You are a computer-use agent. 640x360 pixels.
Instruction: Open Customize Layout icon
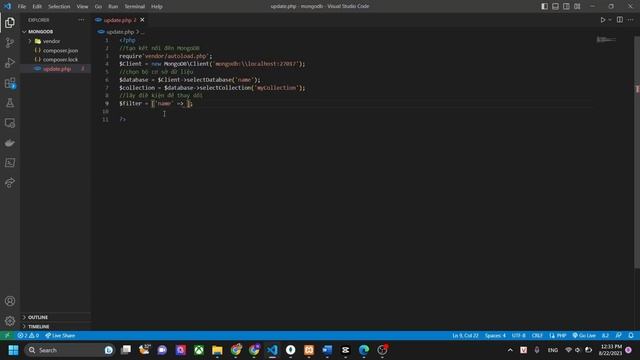(577, 6)
